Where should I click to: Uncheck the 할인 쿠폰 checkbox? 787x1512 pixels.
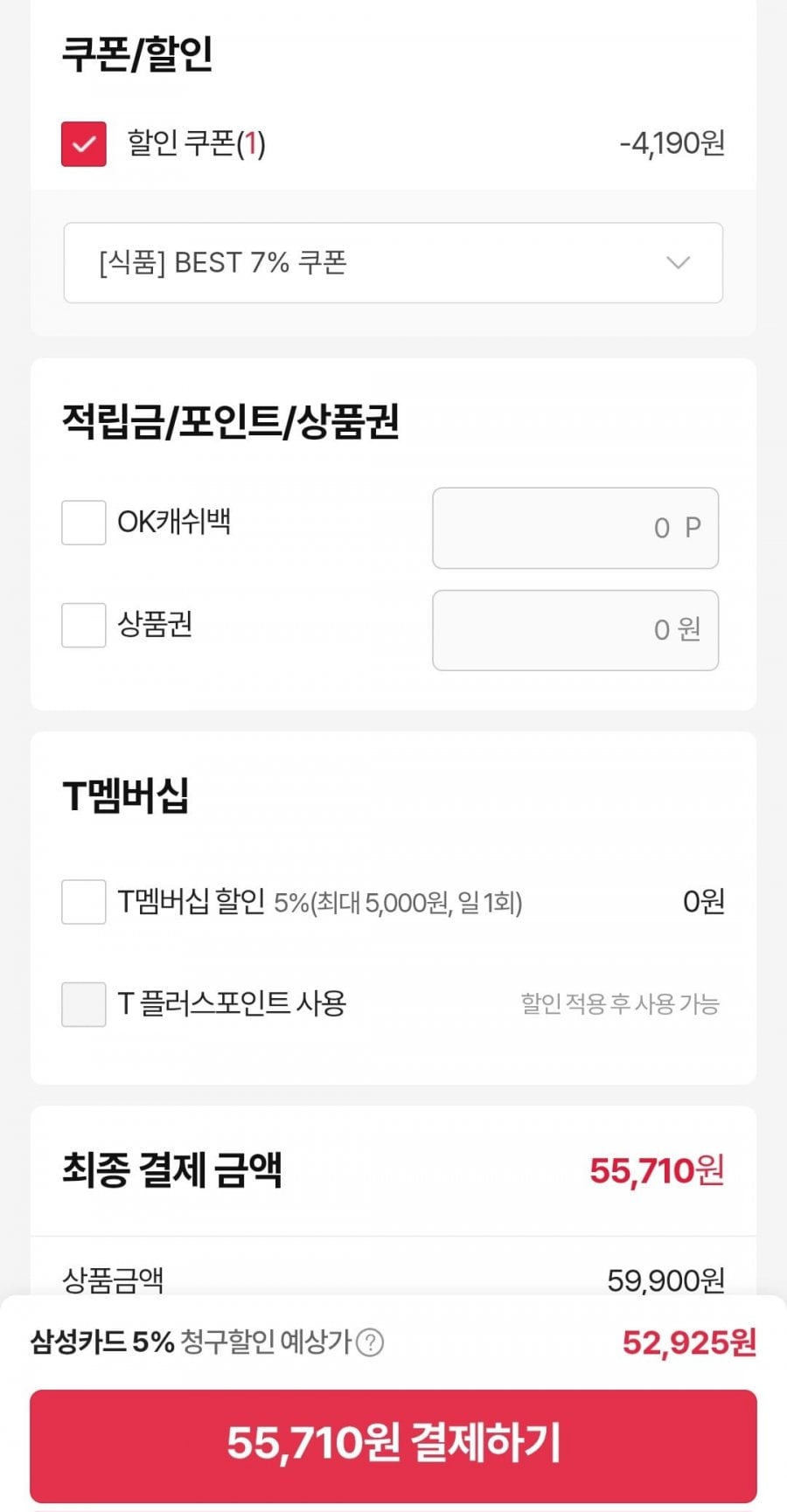[x=84, y=143]
